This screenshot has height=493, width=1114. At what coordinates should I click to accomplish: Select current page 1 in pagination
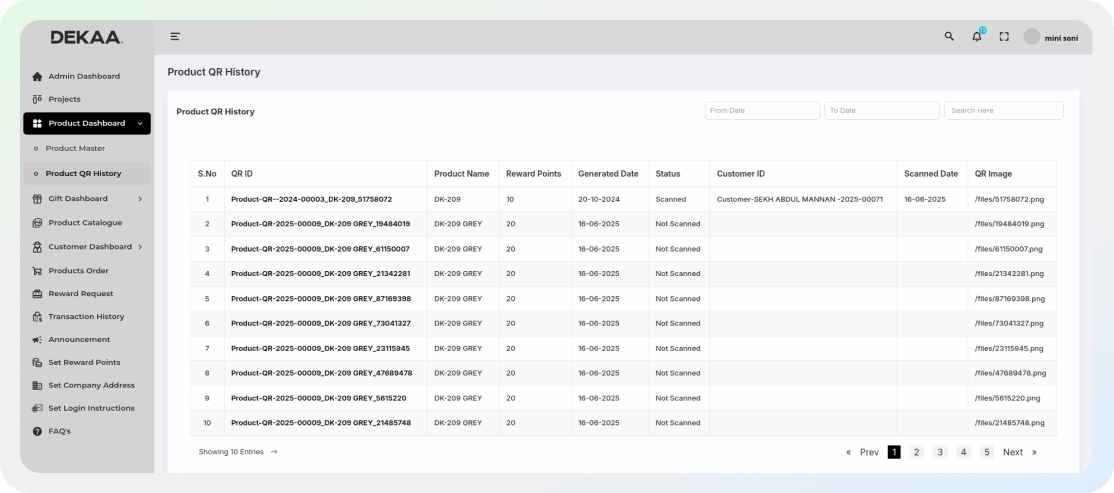coord(894,453)
